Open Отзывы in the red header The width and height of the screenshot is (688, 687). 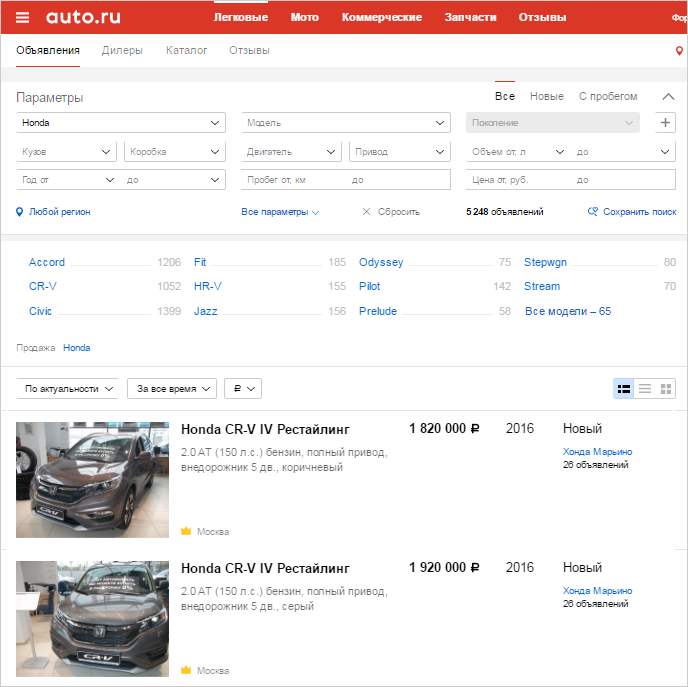(542, 17)
